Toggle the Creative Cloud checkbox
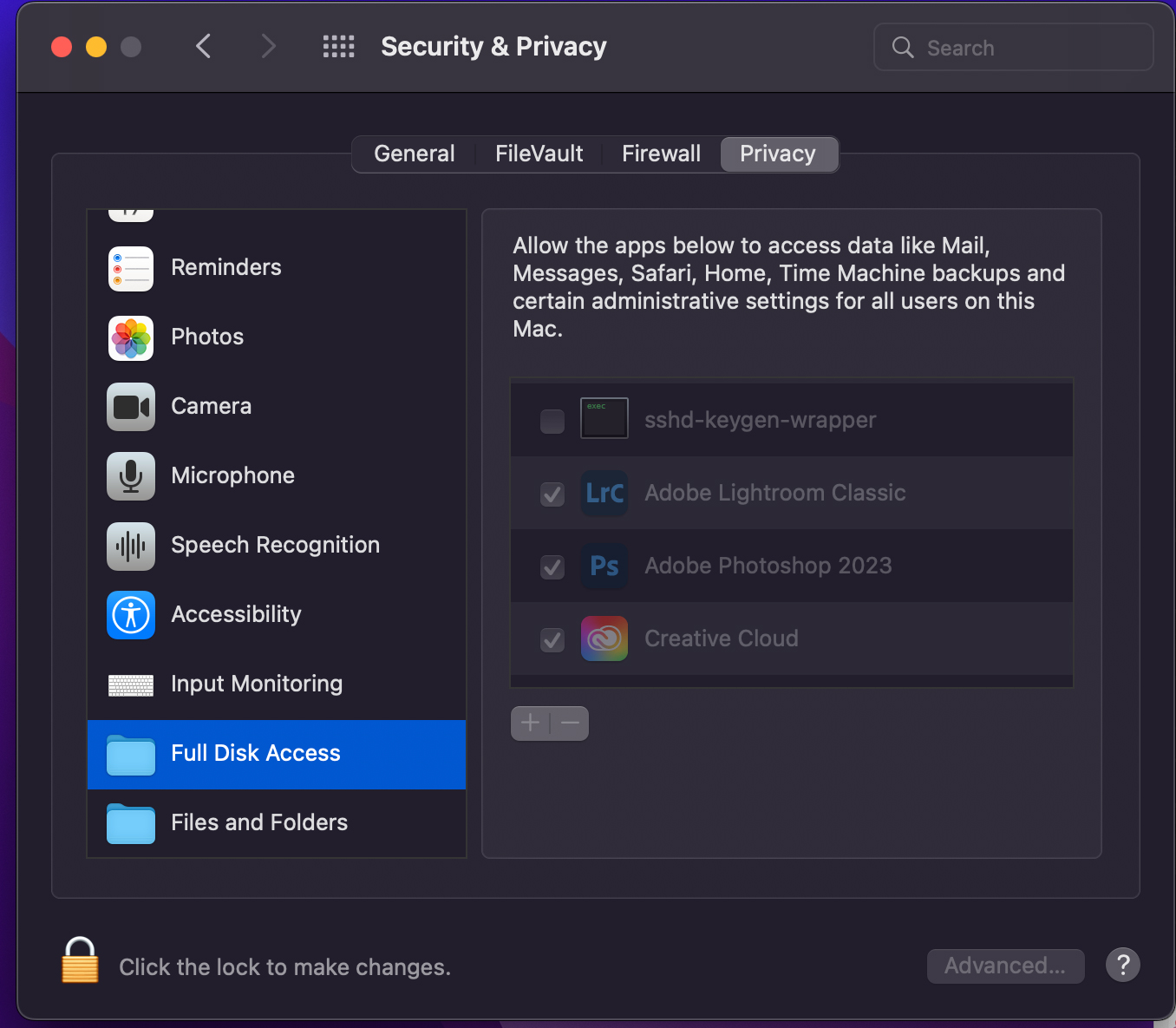1176x1028 pixels. click(x=552, y=639)
